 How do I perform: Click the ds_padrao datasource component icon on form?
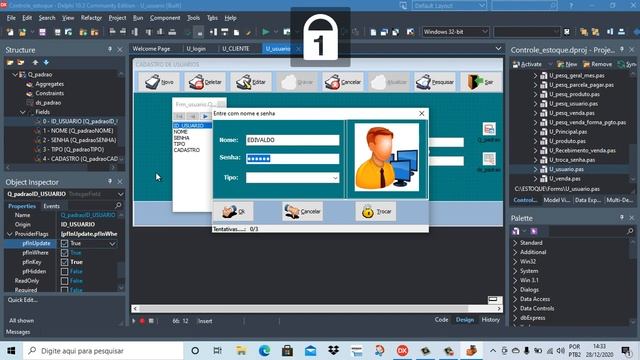[x=489, y=159]
